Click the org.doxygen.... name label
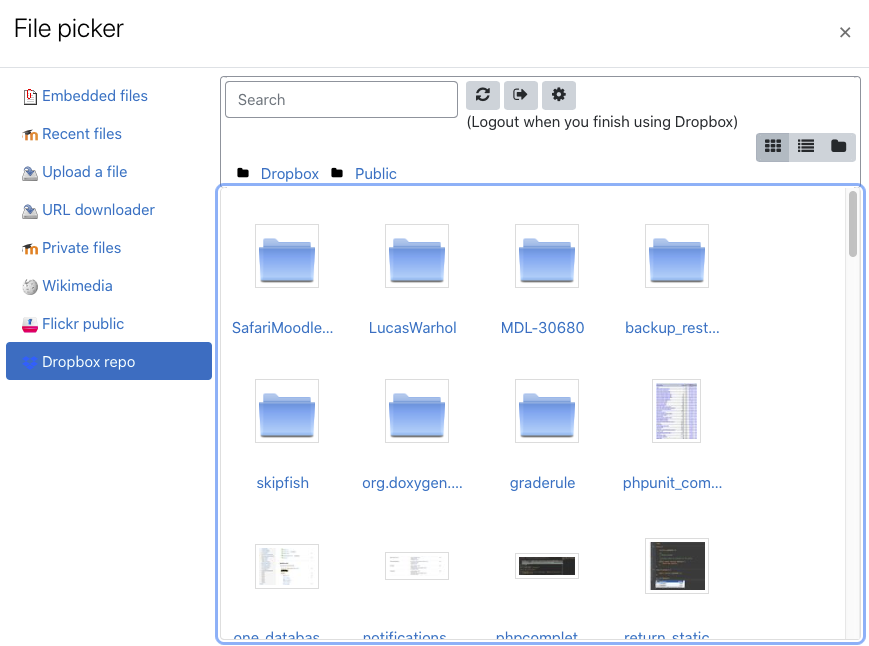 412,483
